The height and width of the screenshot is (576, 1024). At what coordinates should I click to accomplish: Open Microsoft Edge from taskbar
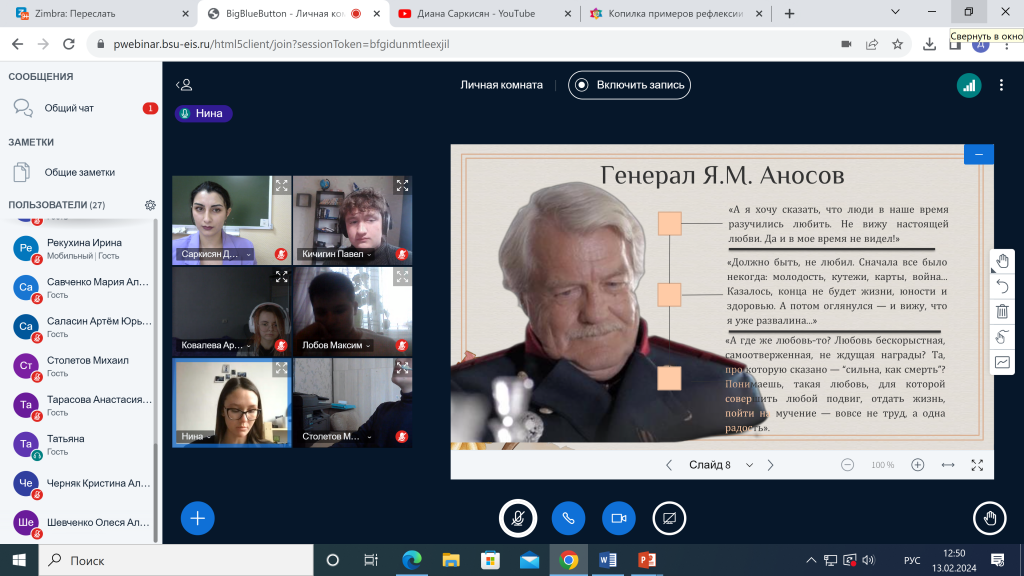pyautogui.click(x=411, y=560)
